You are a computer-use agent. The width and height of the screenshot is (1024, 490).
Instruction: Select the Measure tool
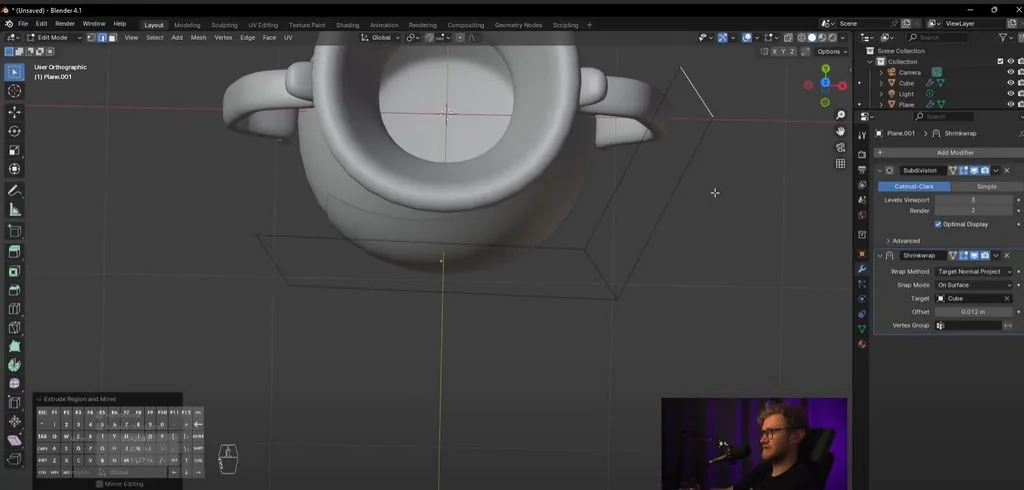14,210
